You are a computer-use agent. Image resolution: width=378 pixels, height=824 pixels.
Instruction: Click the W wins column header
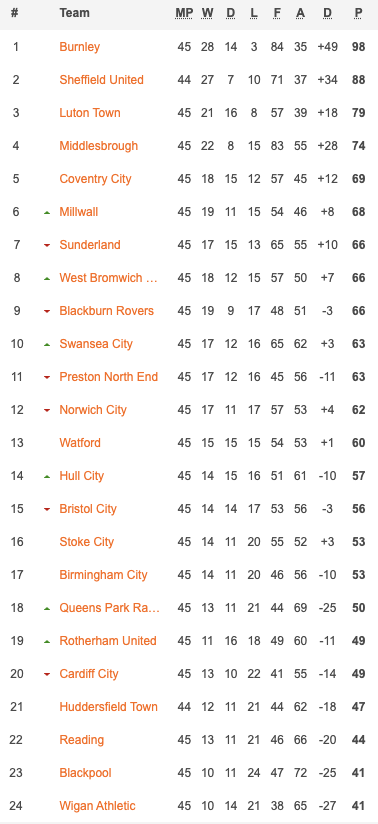[207, 13]
